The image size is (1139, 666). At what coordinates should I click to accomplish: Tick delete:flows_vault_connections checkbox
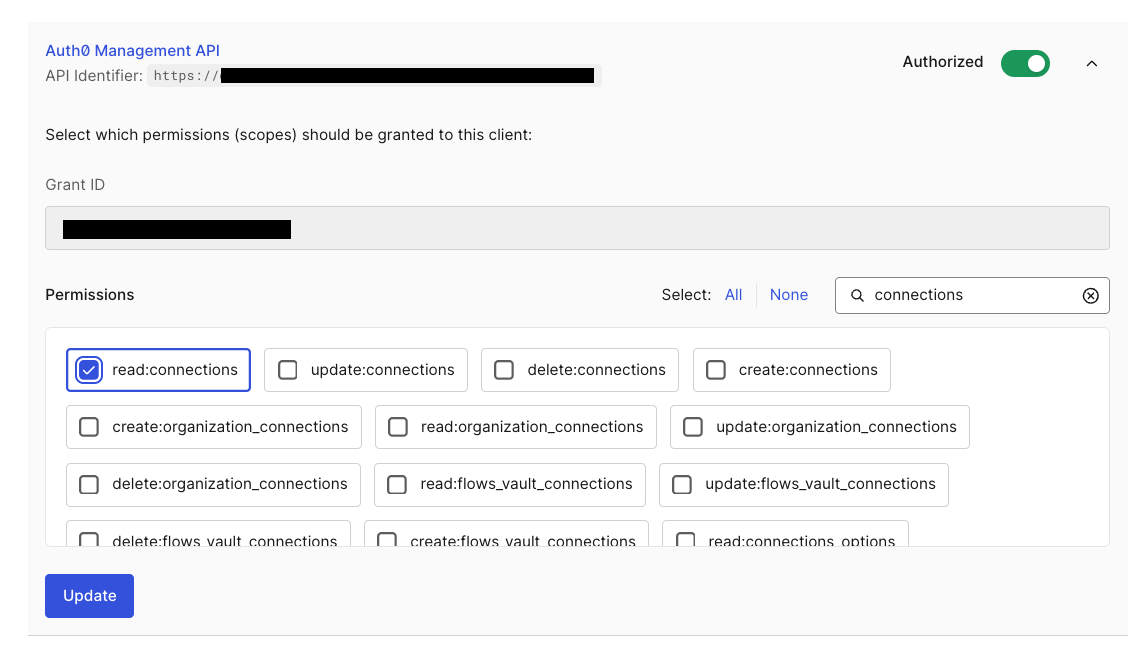[x=89, y=540]
